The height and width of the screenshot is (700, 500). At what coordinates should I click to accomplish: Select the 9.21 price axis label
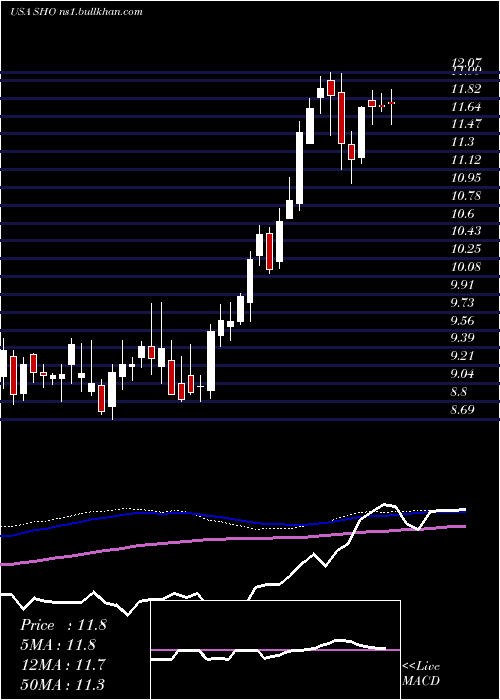tap(462, 356)
